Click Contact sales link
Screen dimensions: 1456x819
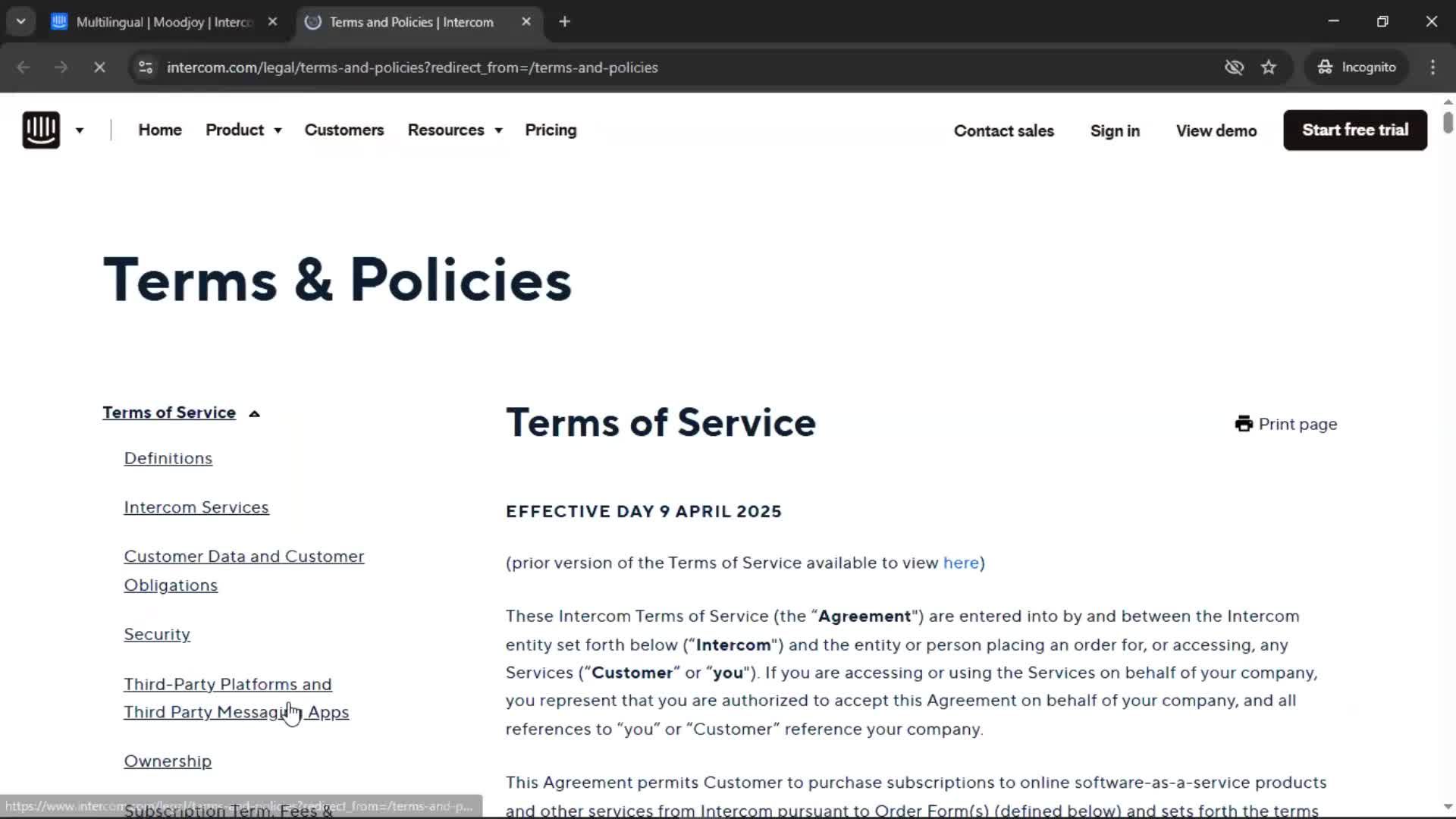tap(1003, 130)
